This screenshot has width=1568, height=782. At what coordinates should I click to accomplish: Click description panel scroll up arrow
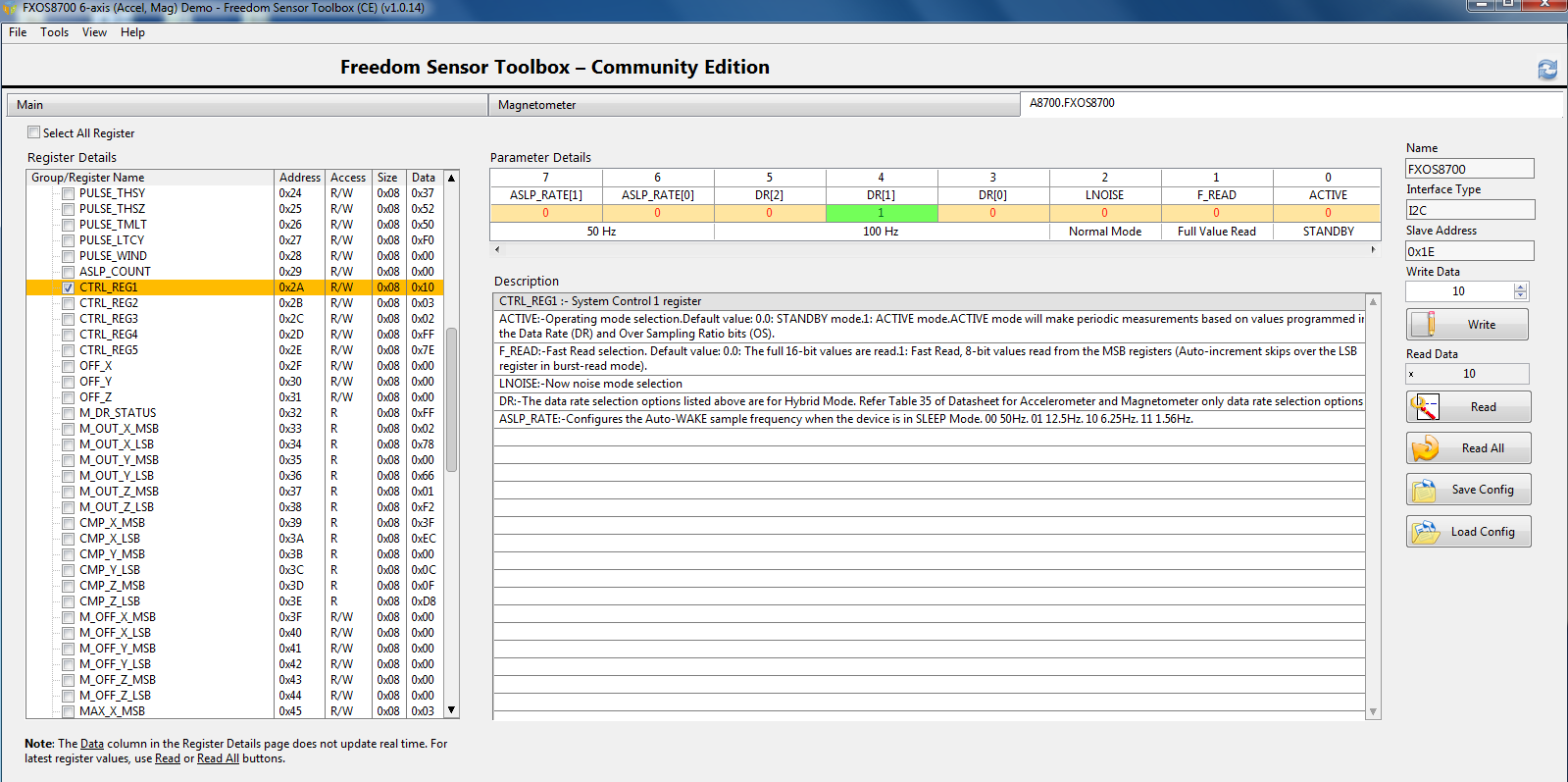click(x=1373, y=301)
